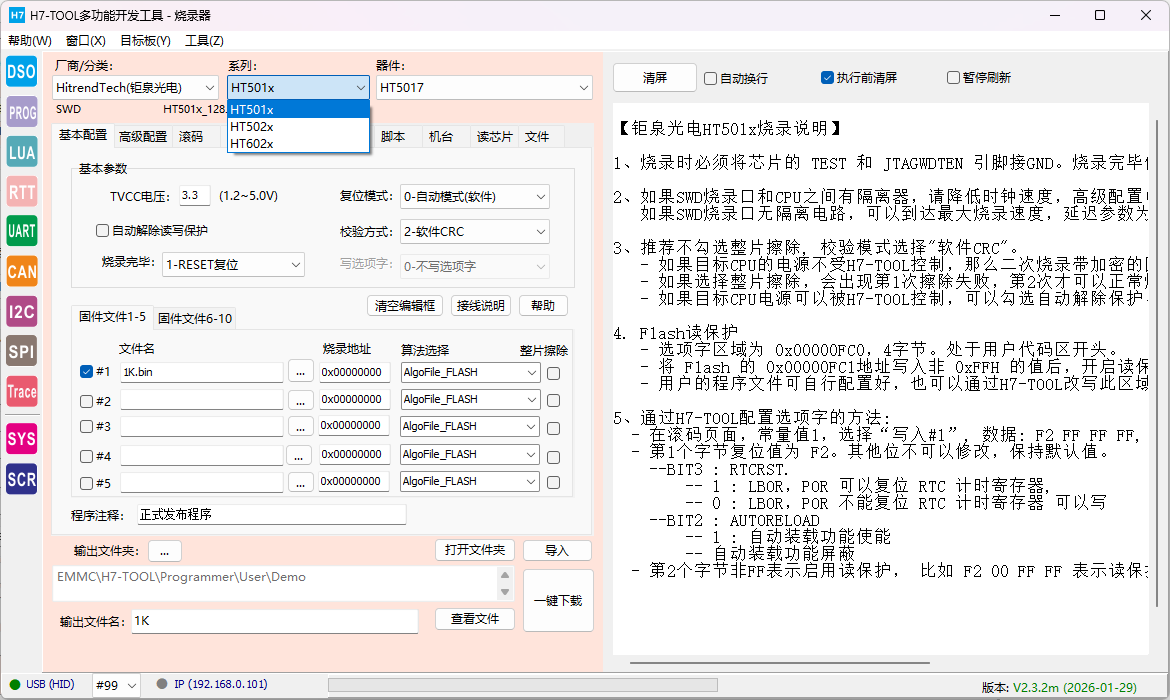Toggle the 执行前清屏 checkbox
This screenshot has width=1170, height=700.
[x=827, y=78]
